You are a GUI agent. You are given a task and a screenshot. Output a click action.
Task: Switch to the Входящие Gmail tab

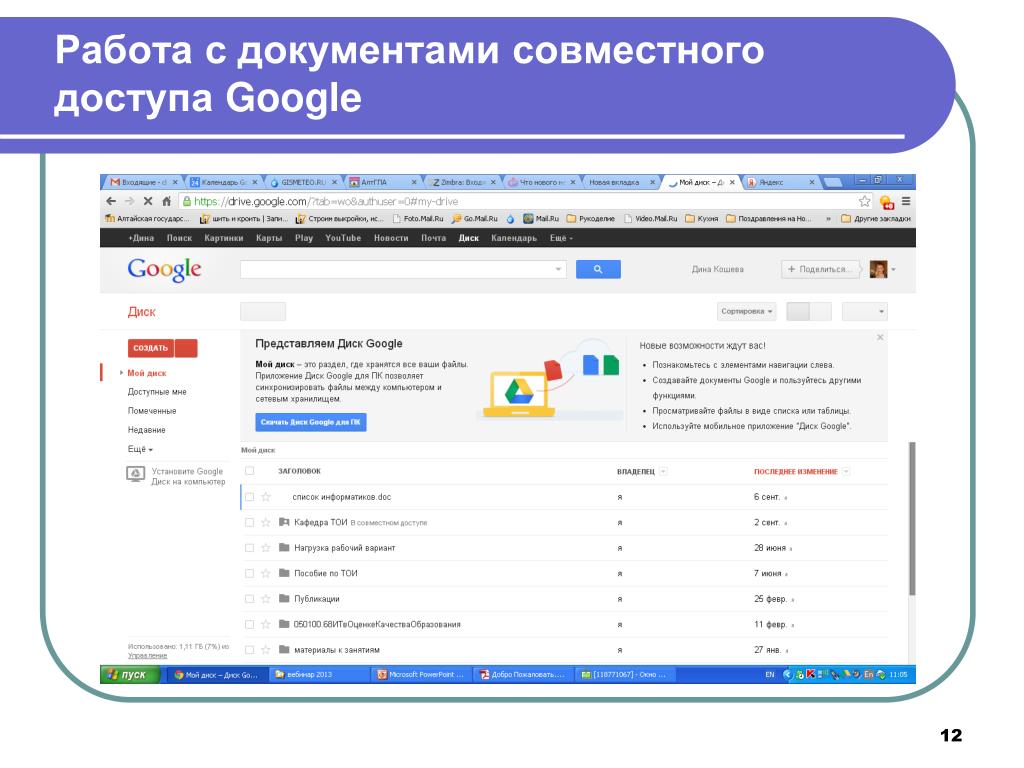click(x=143, y=182)
